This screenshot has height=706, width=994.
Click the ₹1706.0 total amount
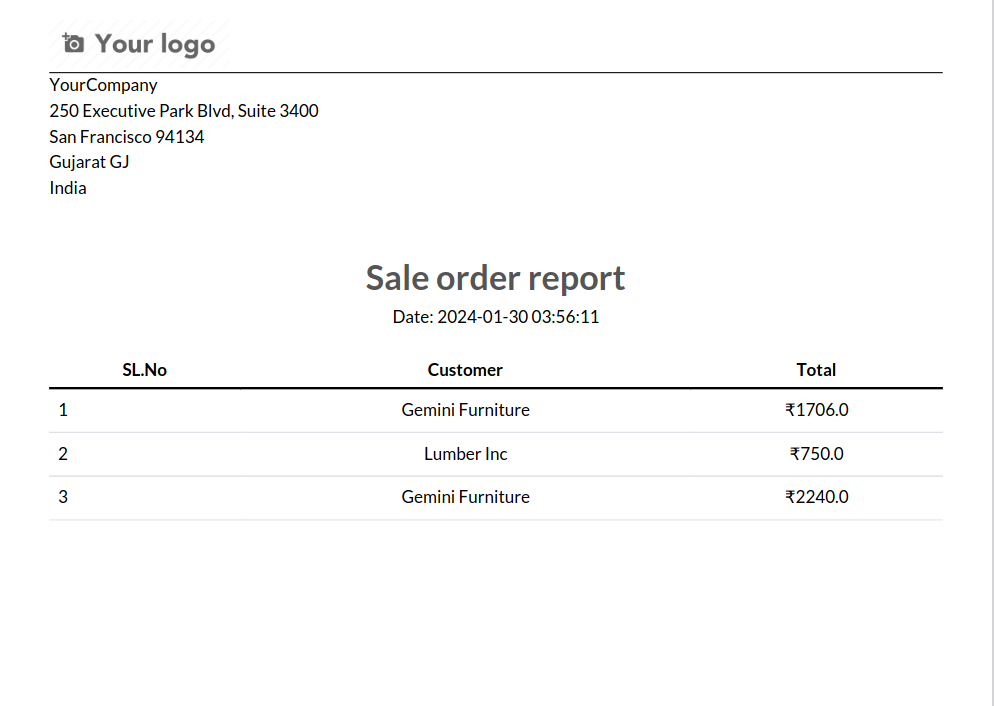coord(816,410)
